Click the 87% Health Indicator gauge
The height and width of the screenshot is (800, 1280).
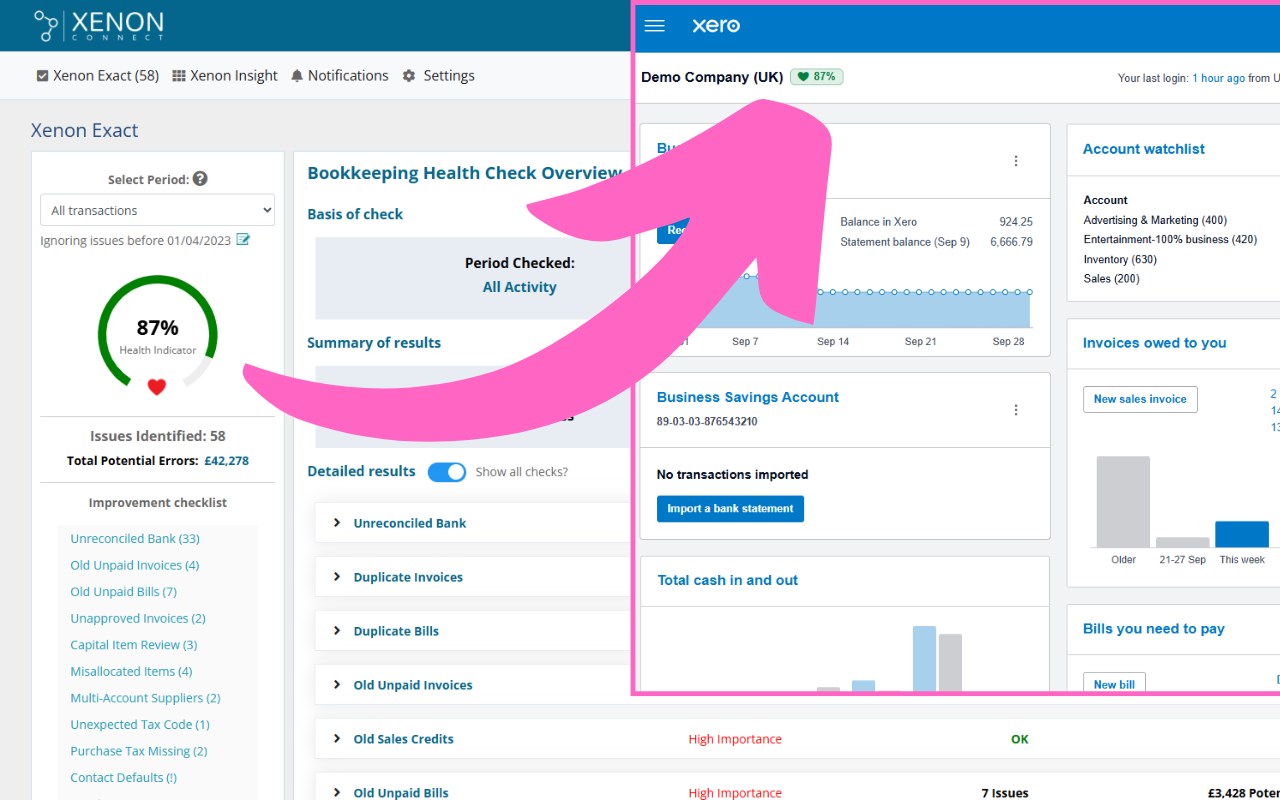(157, 334)
